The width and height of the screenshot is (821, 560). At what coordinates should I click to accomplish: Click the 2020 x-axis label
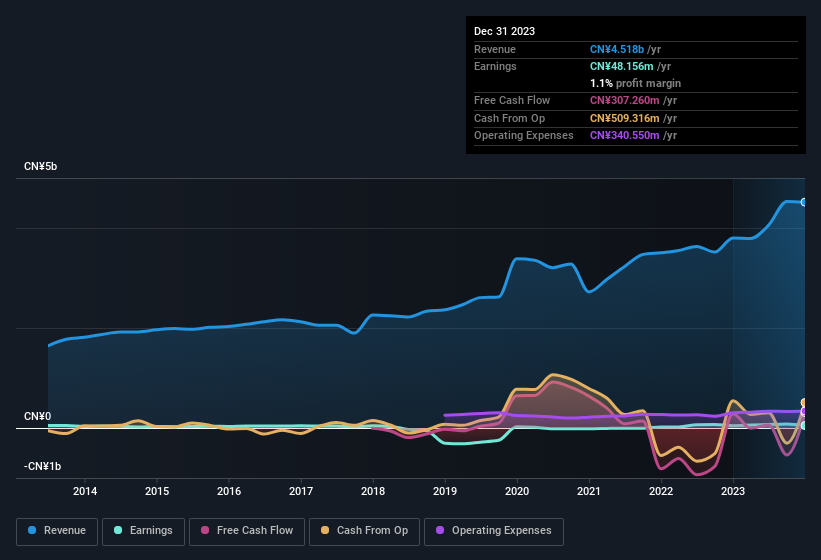point(517,491)
